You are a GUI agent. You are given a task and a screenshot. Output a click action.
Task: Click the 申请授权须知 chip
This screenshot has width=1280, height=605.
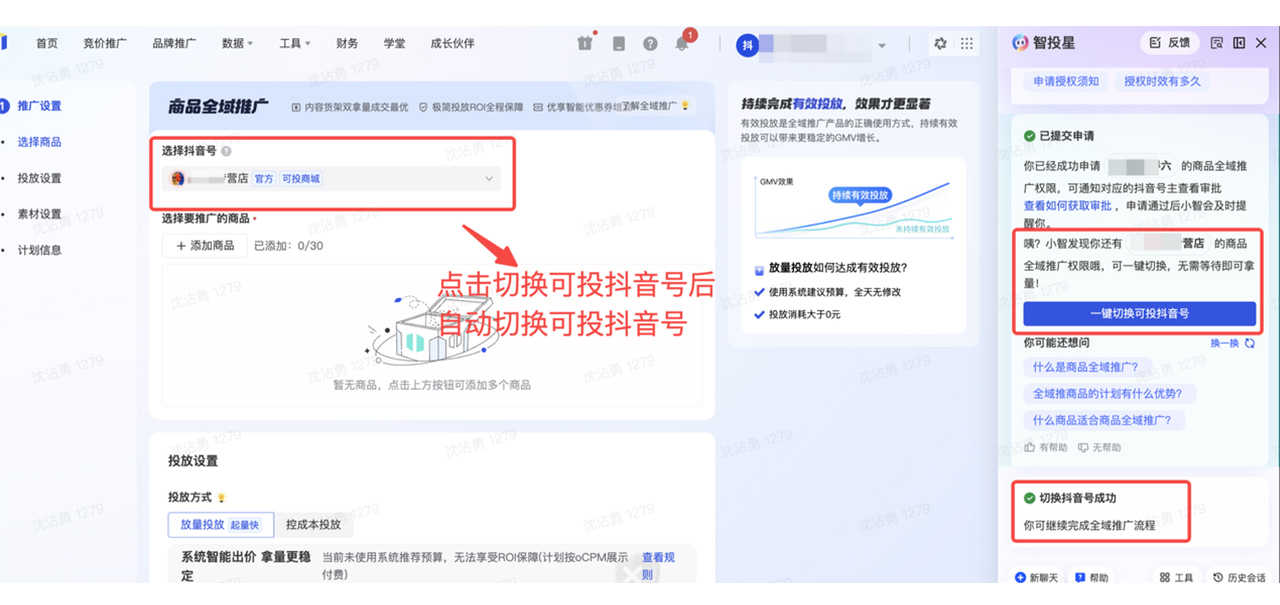click(1066, 81)
